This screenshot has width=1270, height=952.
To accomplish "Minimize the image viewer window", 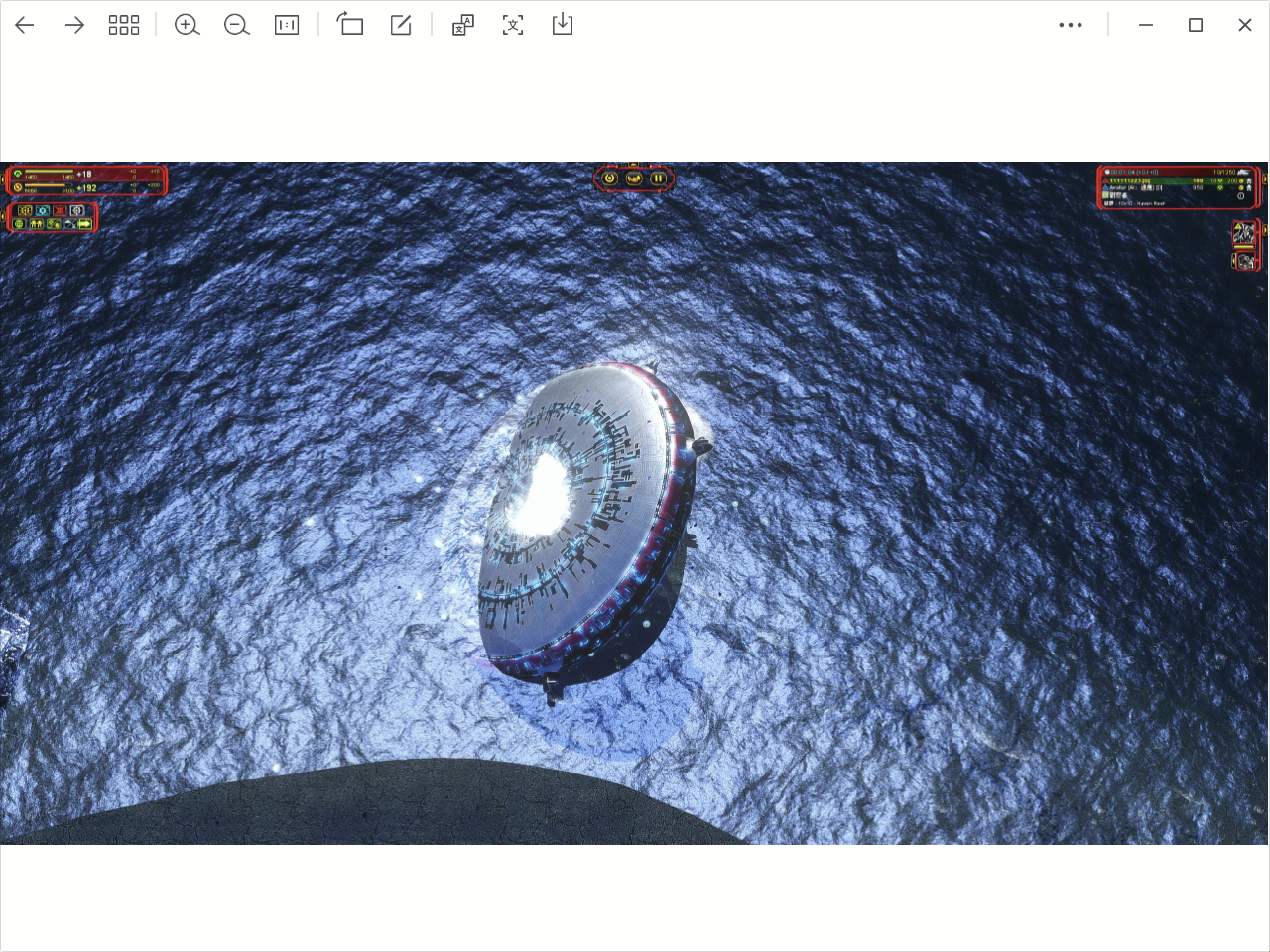I will 1146,25.
